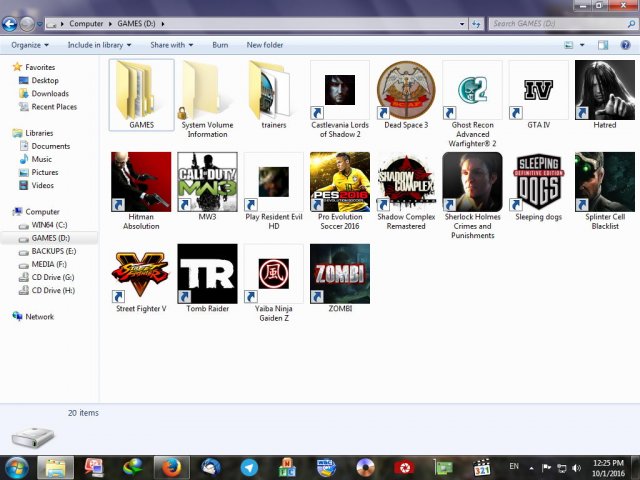Click the Burn toolbar button
This screenshot has height=480, width=640.
[x=220, y=45]
